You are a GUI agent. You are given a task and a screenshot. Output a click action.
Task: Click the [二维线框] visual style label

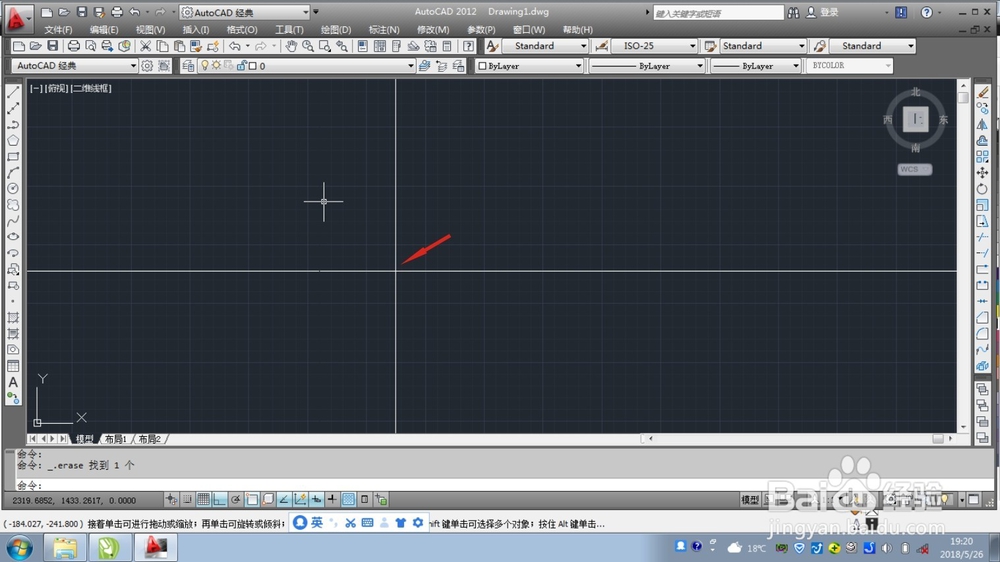pos(91,88)
